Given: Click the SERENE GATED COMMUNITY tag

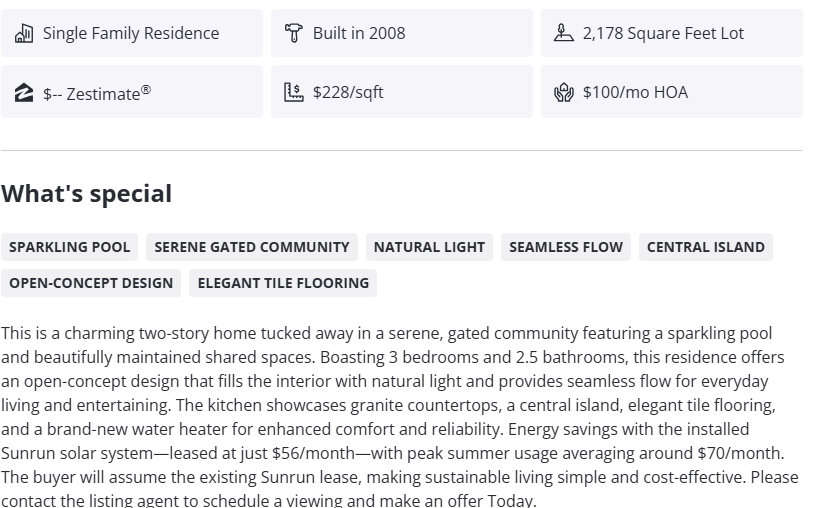Looking at the screenshot, I should 252,247.
